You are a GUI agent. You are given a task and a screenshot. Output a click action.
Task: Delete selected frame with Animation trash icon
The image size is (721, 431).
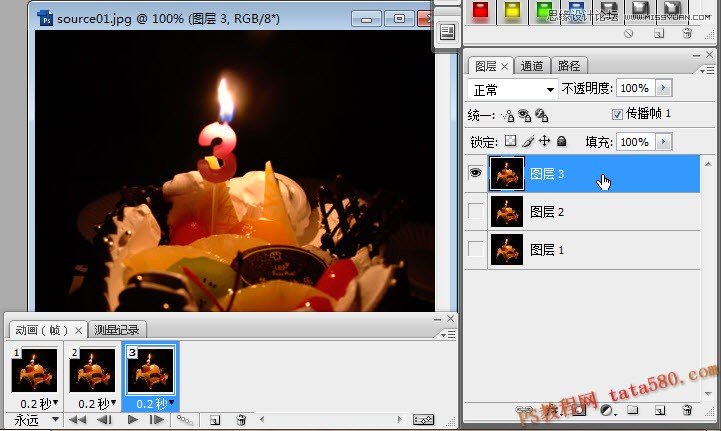[241, 420]
